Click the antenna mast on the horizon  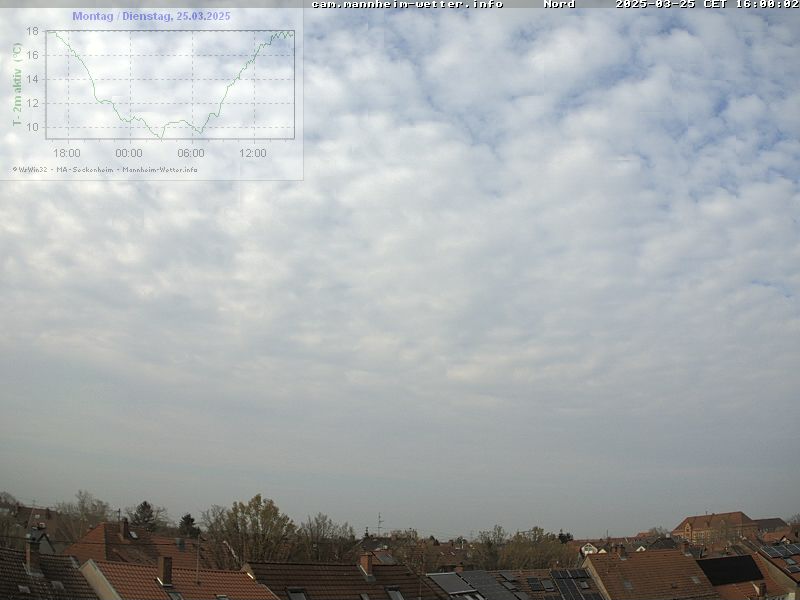pyautogui.click(x=379, y=524)
